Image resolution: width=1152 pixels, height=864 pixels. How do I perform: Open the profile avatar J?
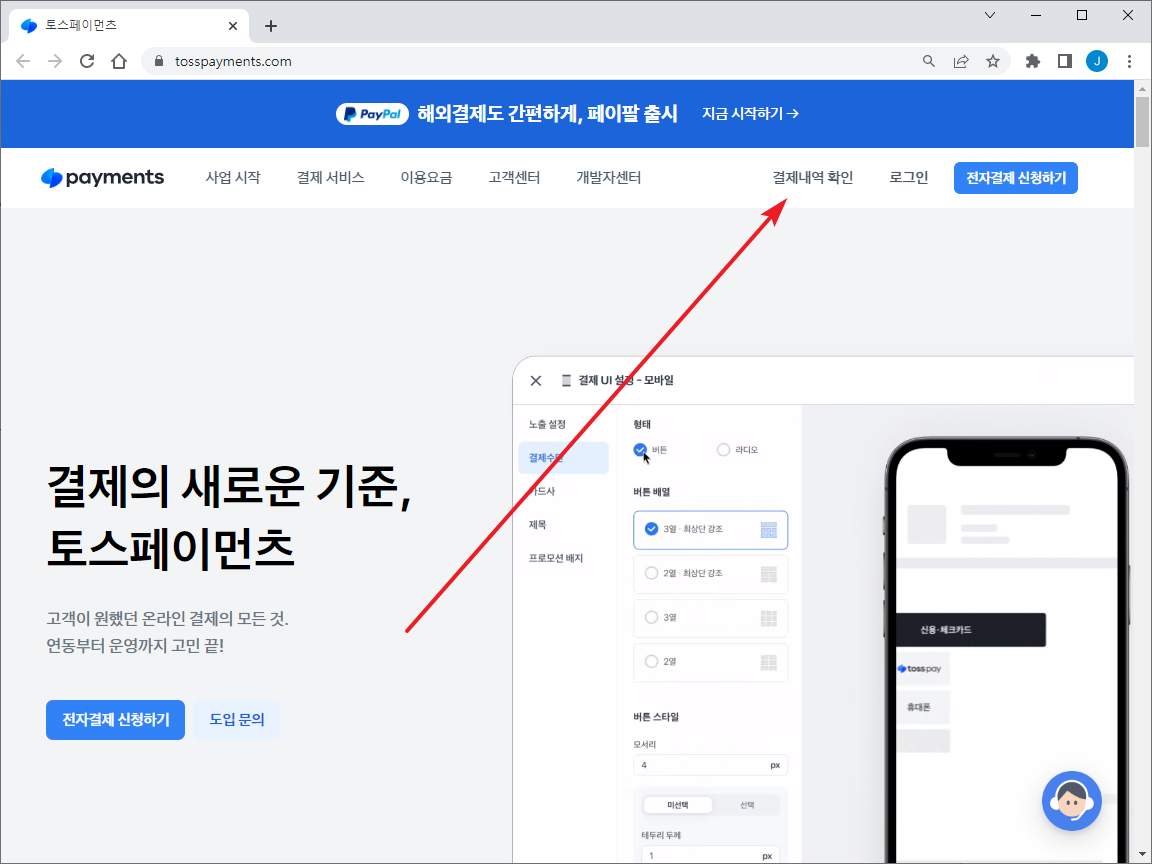tap(1097, 61)
